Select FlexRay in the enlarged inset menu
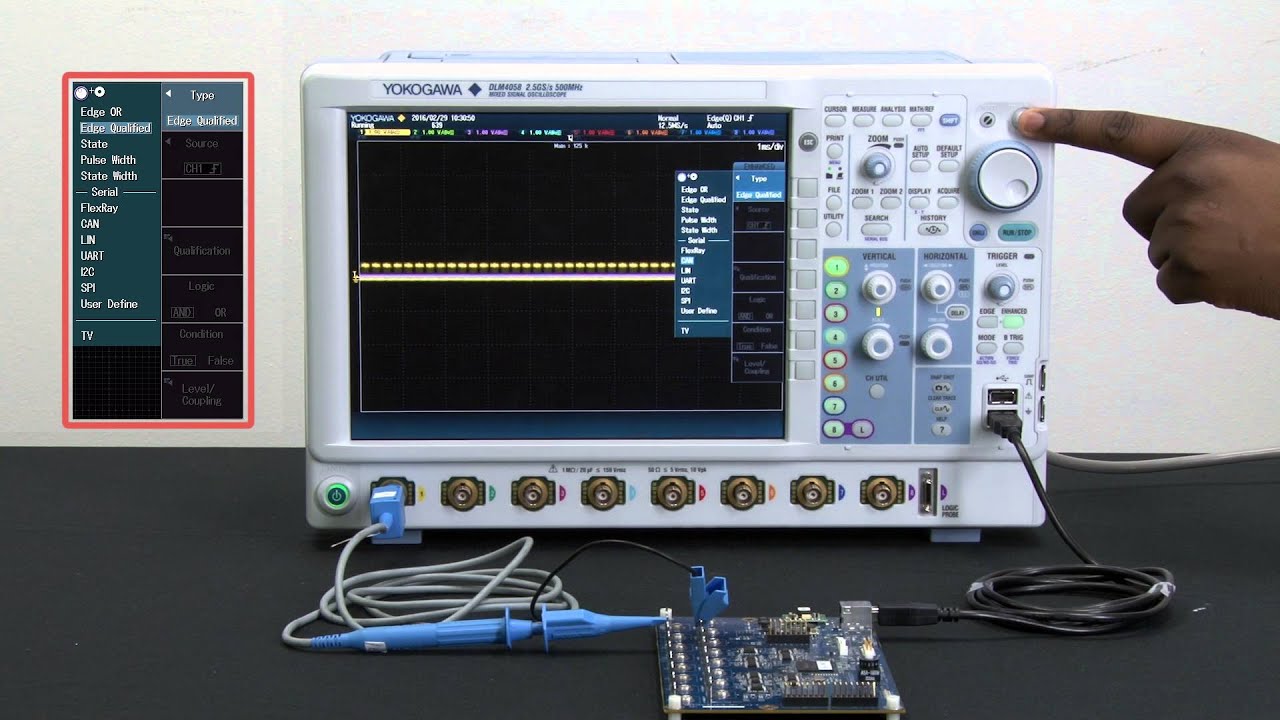Viewport: 1280px width, 720px height. coord(99,208)
